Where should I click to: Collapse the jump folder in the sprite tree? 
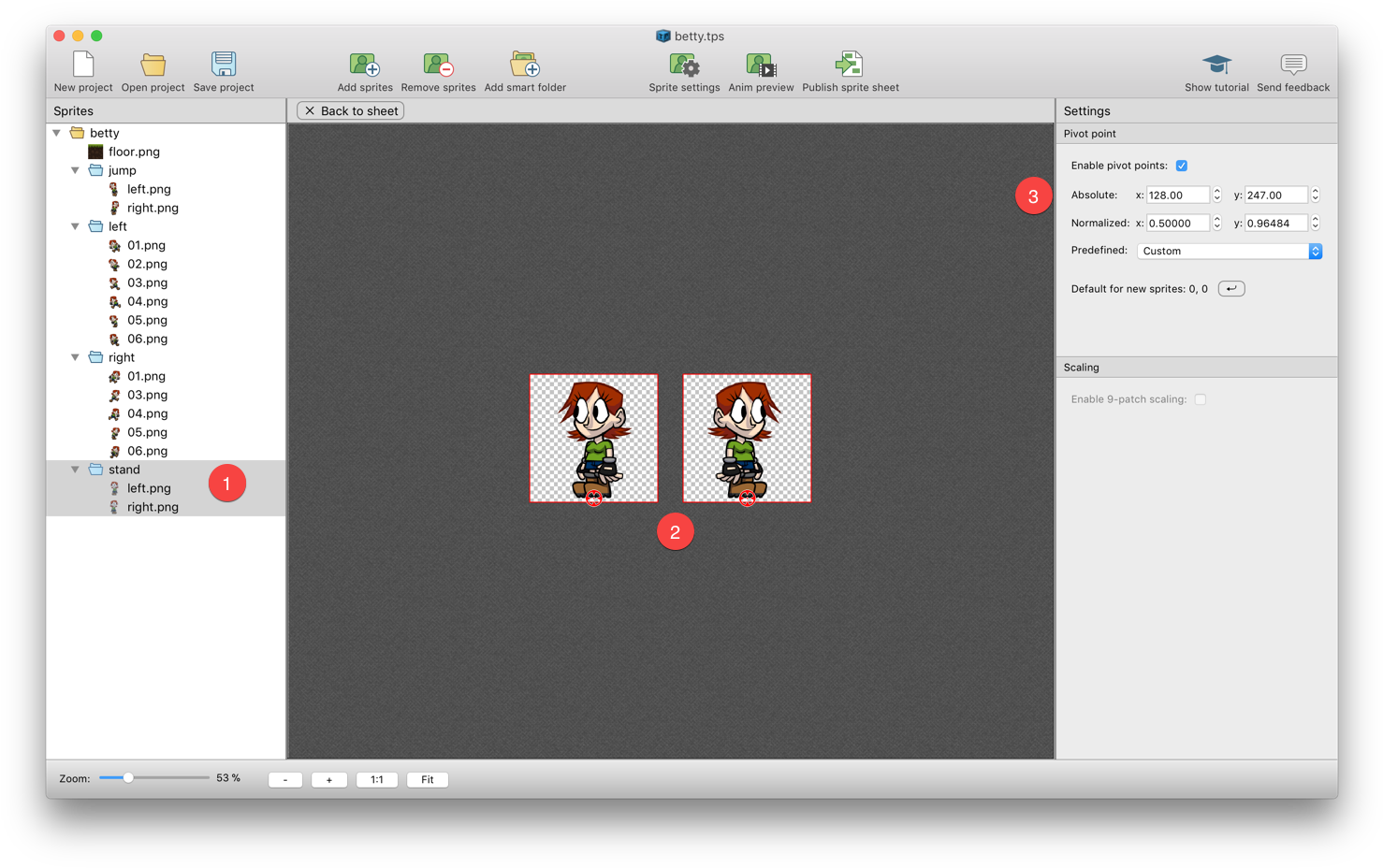click(x=75, y=170)
